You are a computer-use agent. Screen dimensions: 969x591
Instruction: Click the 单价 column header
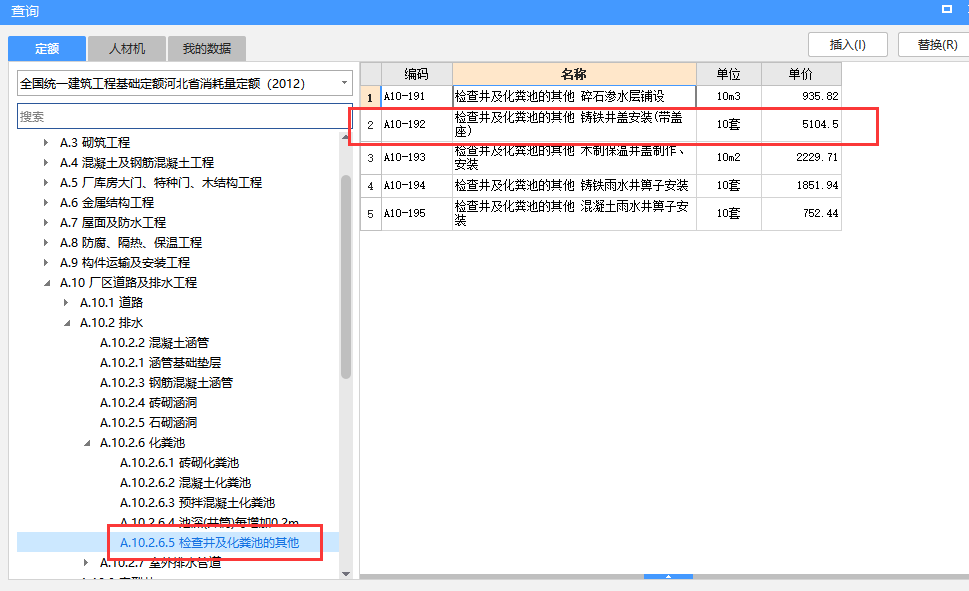click(801, 74)
